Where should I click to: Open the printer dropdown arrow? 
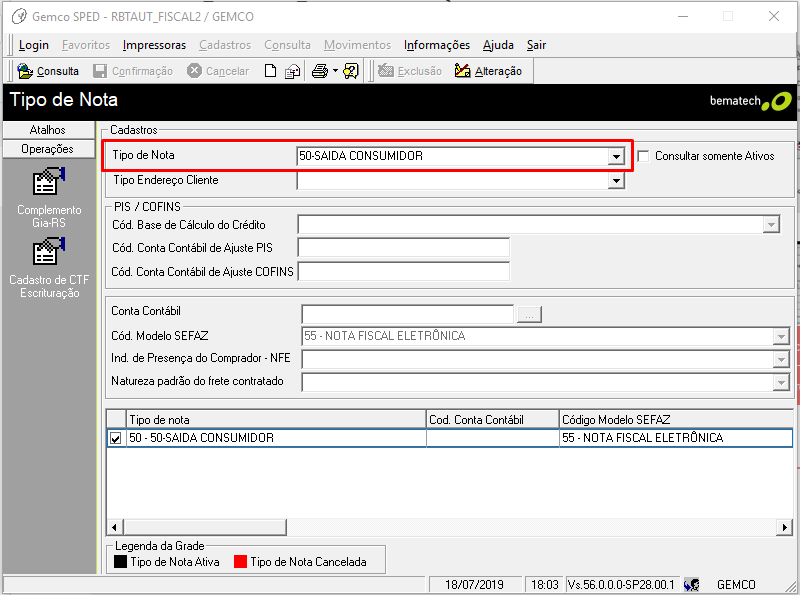coord(335,71)
